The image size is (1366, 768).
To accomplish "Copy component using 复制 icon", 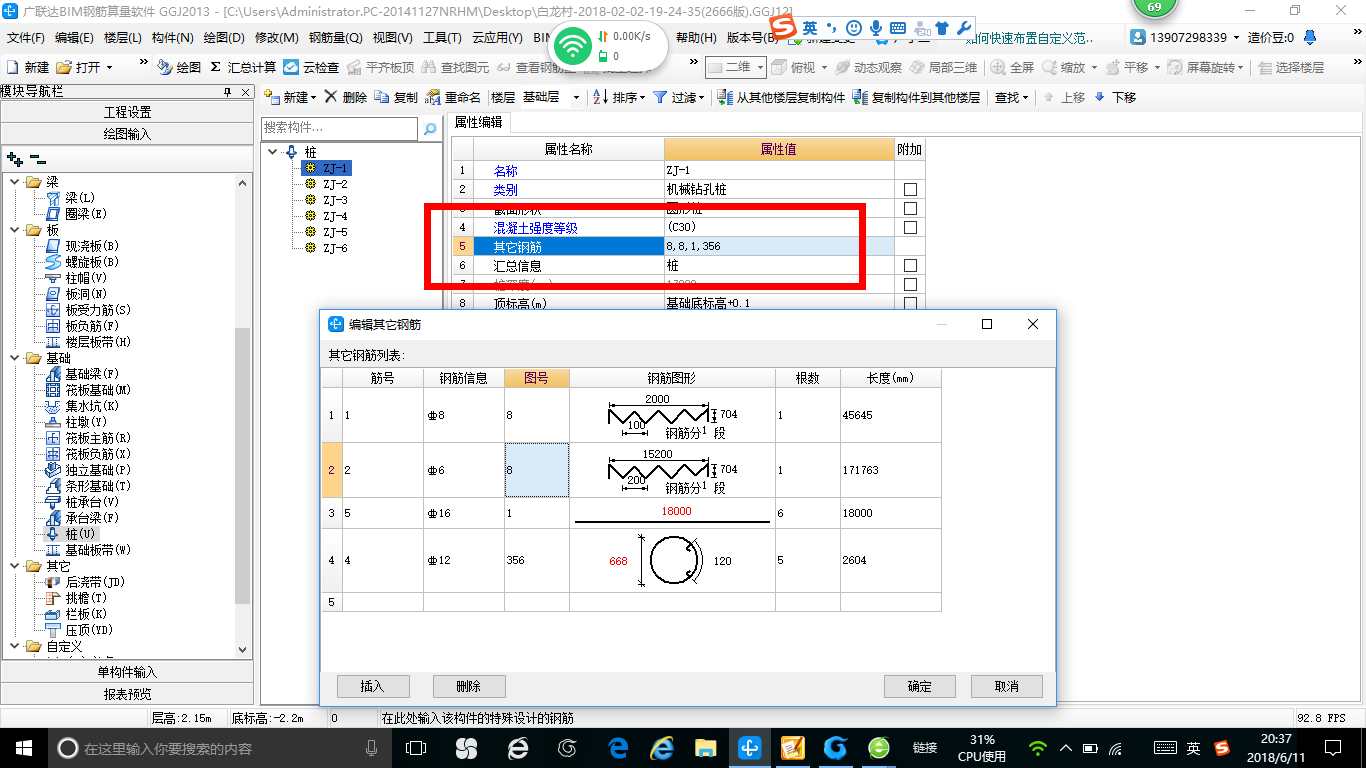I will tap(397, 97).
